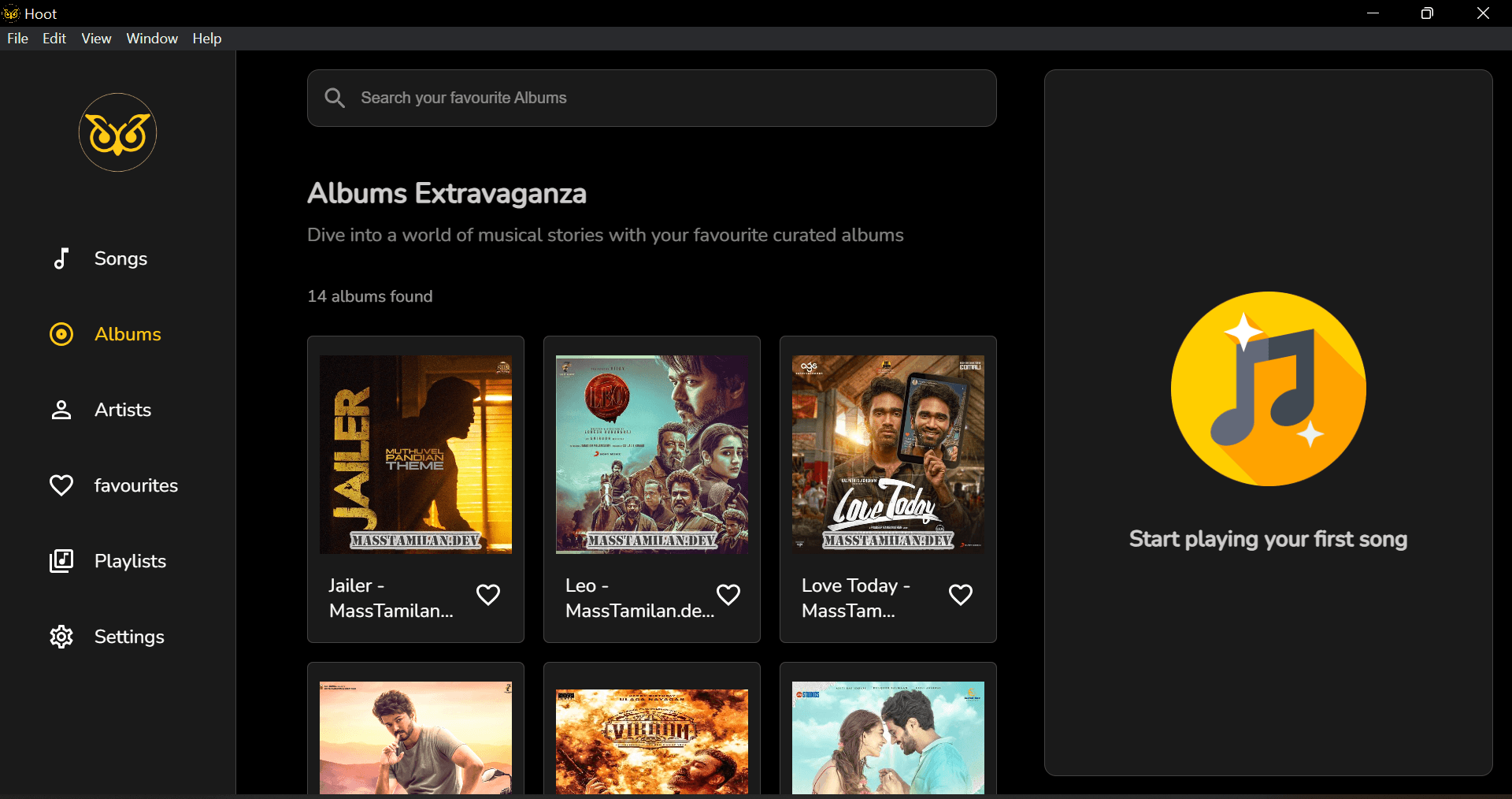Image resolution: width=1512 pixels, height=799 pixels.
Task: Open the Vikram album cover
Action: click(652, 741)
